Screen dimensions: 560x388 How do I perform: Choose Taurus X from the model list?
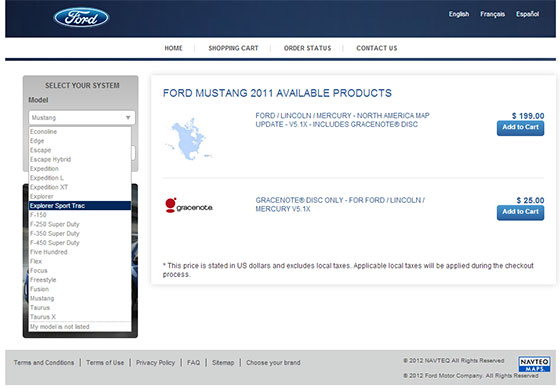80,317
